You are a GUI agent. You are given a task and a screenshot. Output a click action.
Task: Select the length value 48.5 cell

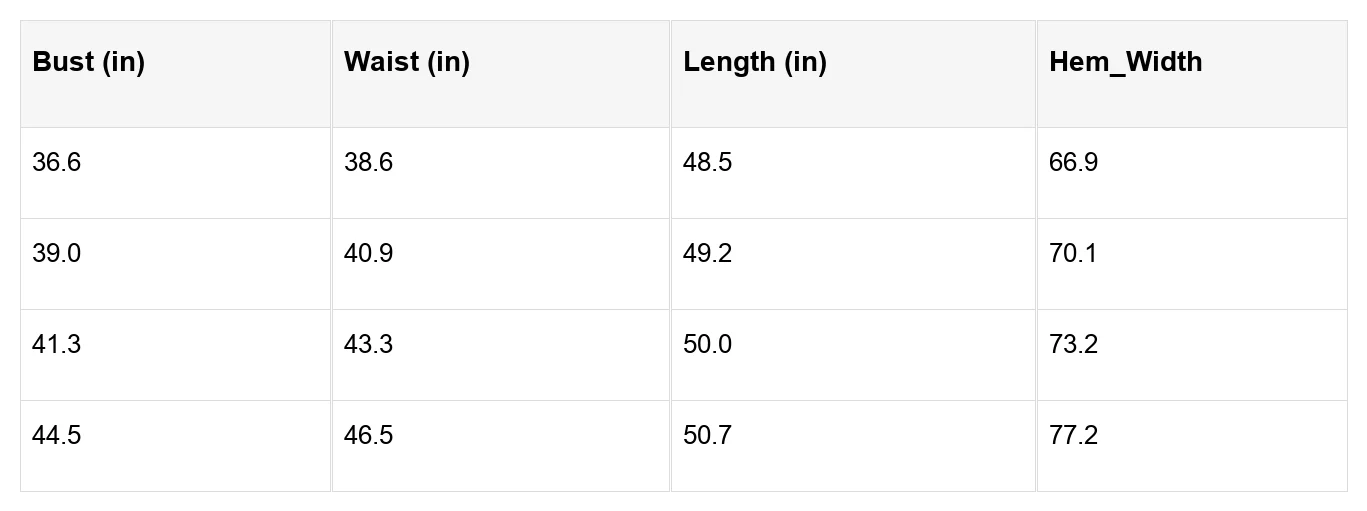click(853, 173)
